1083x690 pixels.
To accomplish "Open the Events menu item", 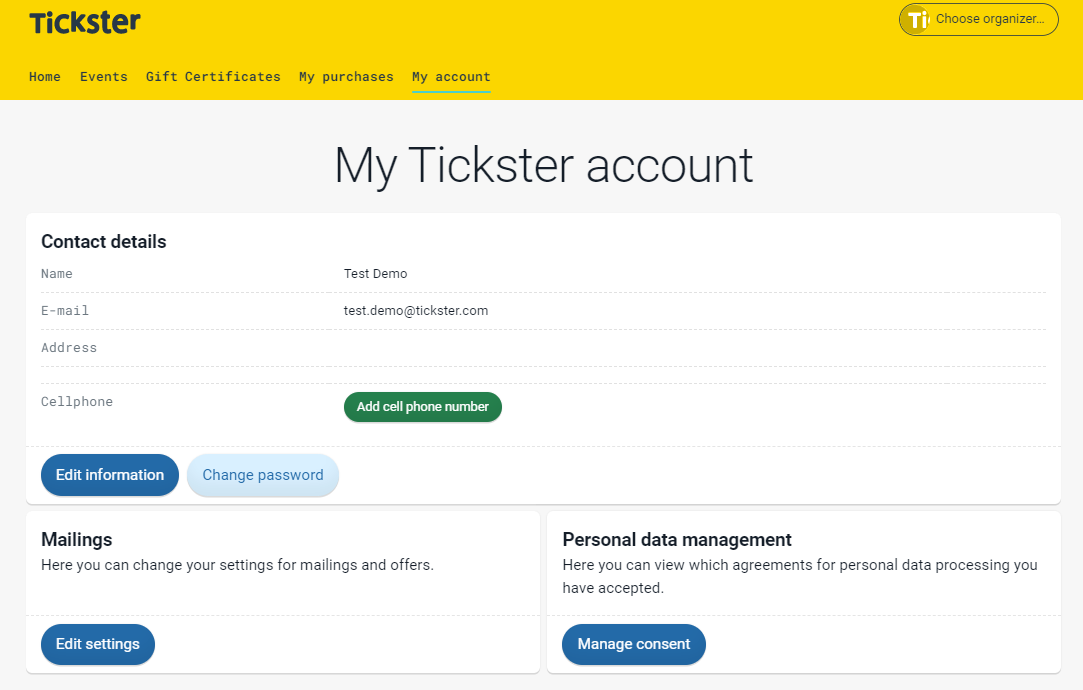I will coord(104,77).
